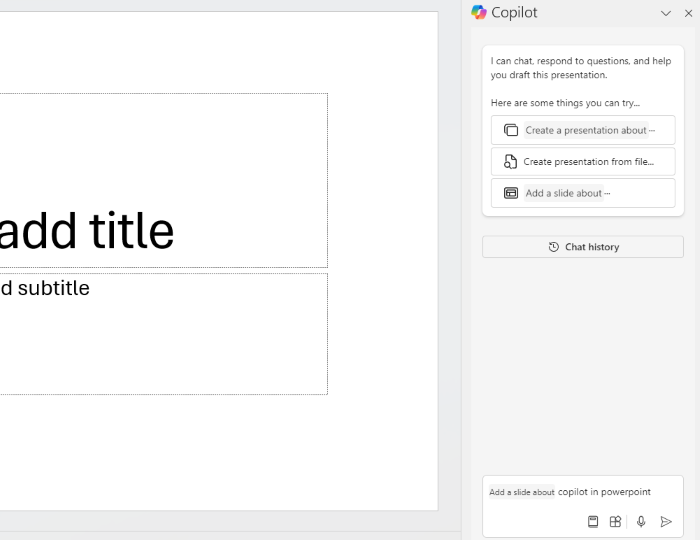Image resolution: width=700 pixels, height=540 pixels.
Task: Collapse the Copilot pane with the chevron
Action: point(666,13)
